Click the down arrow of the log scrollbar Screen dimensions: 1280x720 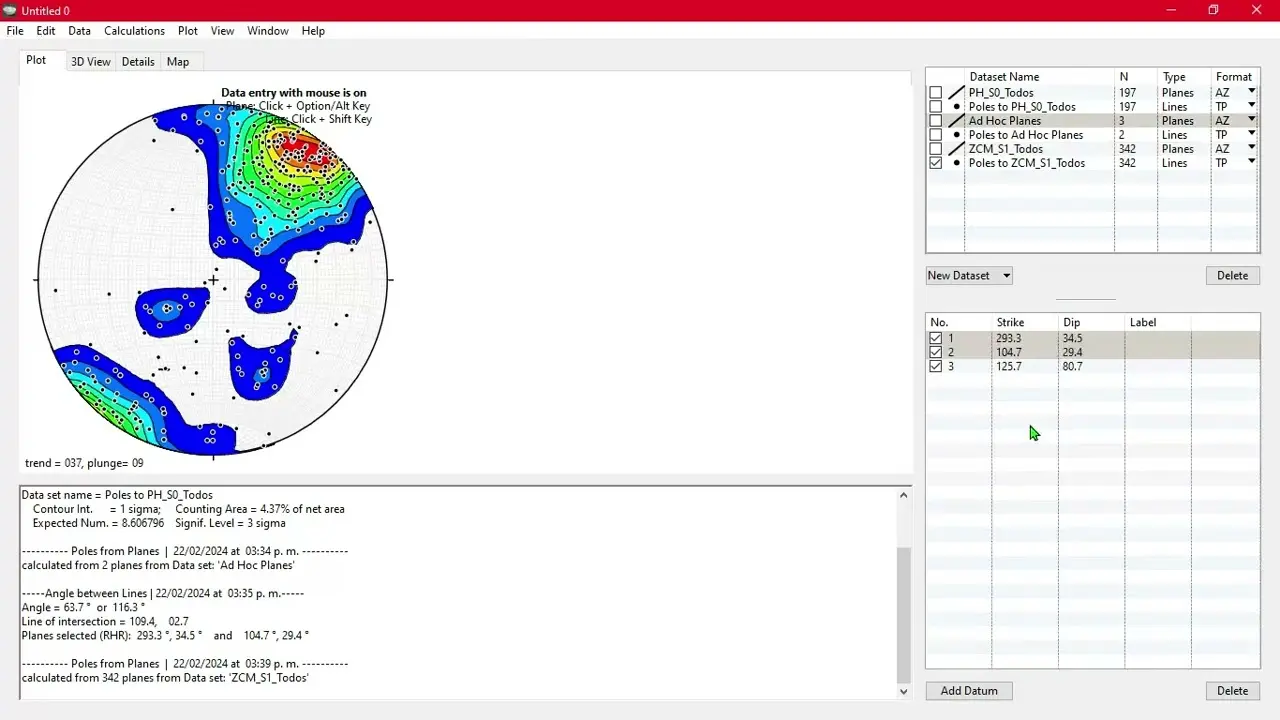903,691
